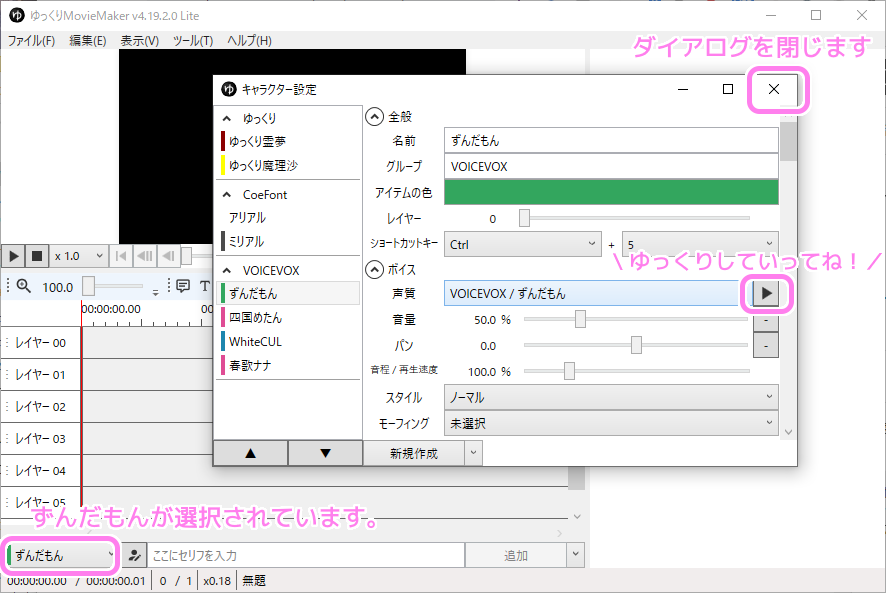Move selected character down in list
886x593 pixels.
[325, 453]
